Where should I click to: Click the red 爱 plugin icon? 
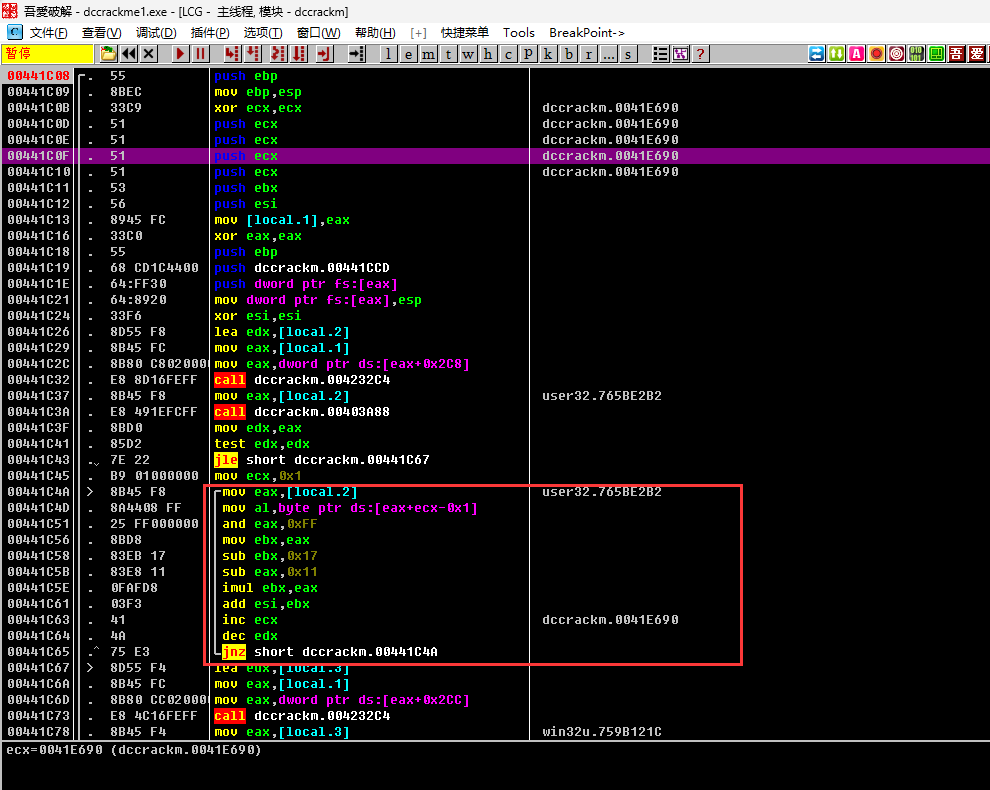coord(977,54)
